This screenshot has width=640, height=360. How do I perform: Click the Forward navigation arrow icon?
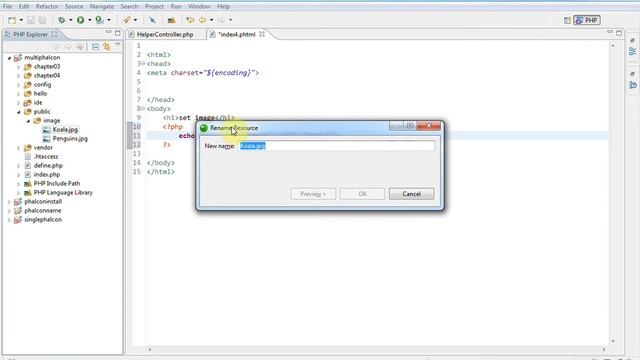tap(221, 20)
